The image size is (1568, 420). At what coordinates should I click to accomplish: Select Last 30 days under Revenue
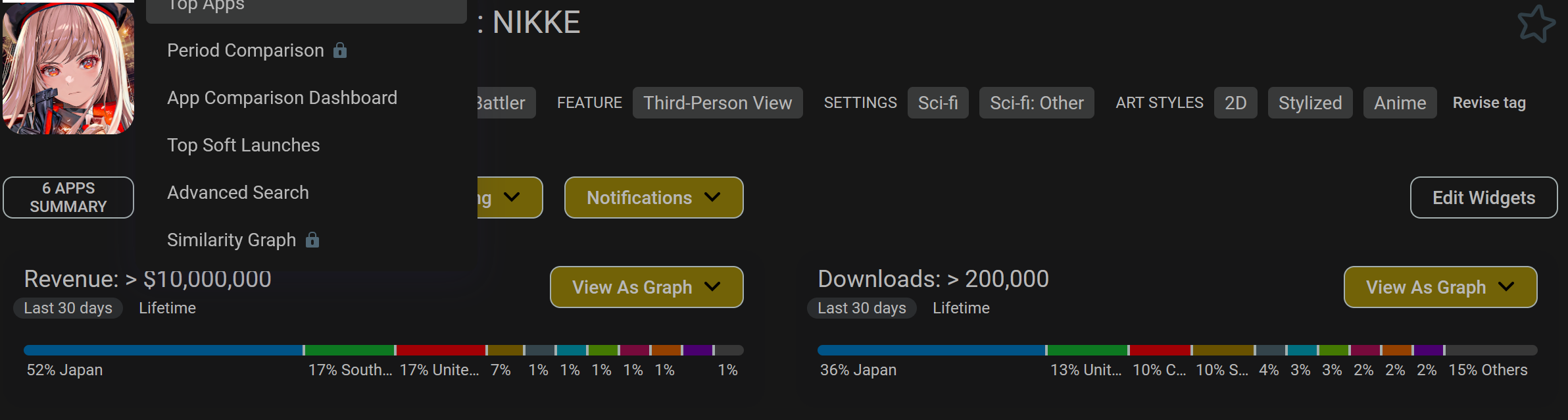tap(68, 308)
